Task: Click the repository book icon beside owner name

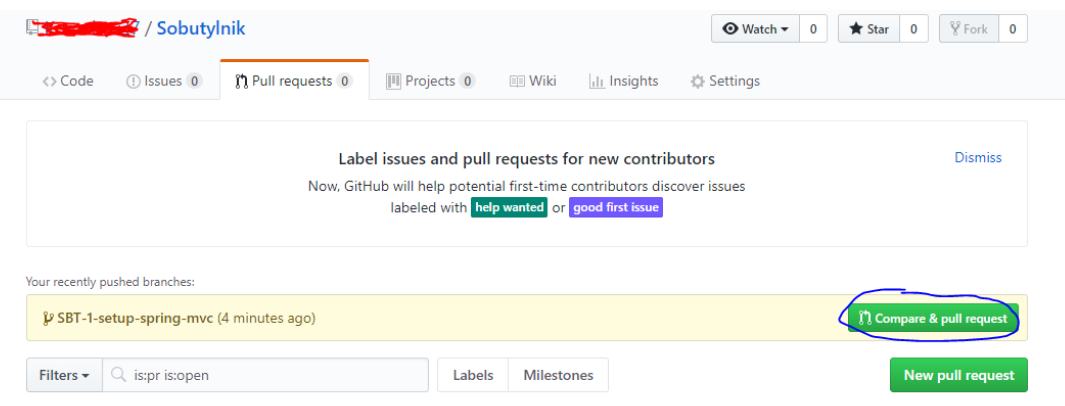Action: click(31, 27)
